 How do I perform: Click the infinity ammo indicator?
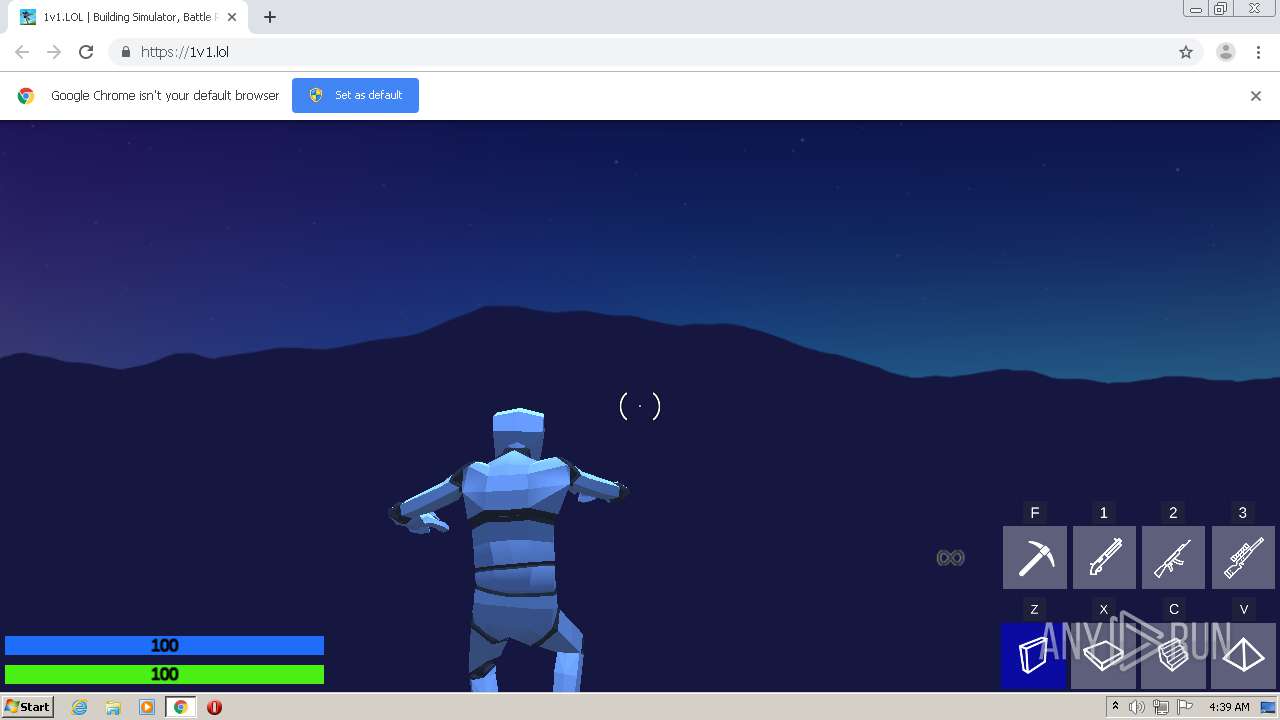(950, 558)
